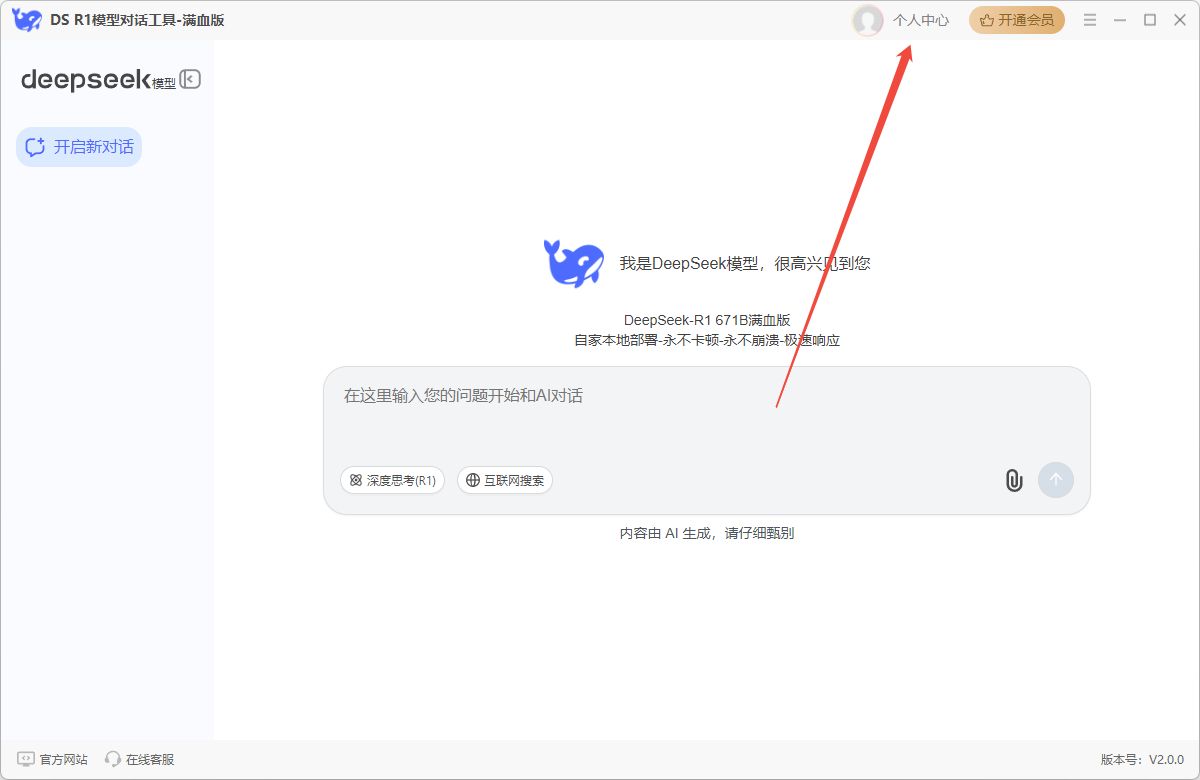Attach a file with the paperclip icon
The height and width of the screenshot is (780, 1200).
coord(1013,480)
